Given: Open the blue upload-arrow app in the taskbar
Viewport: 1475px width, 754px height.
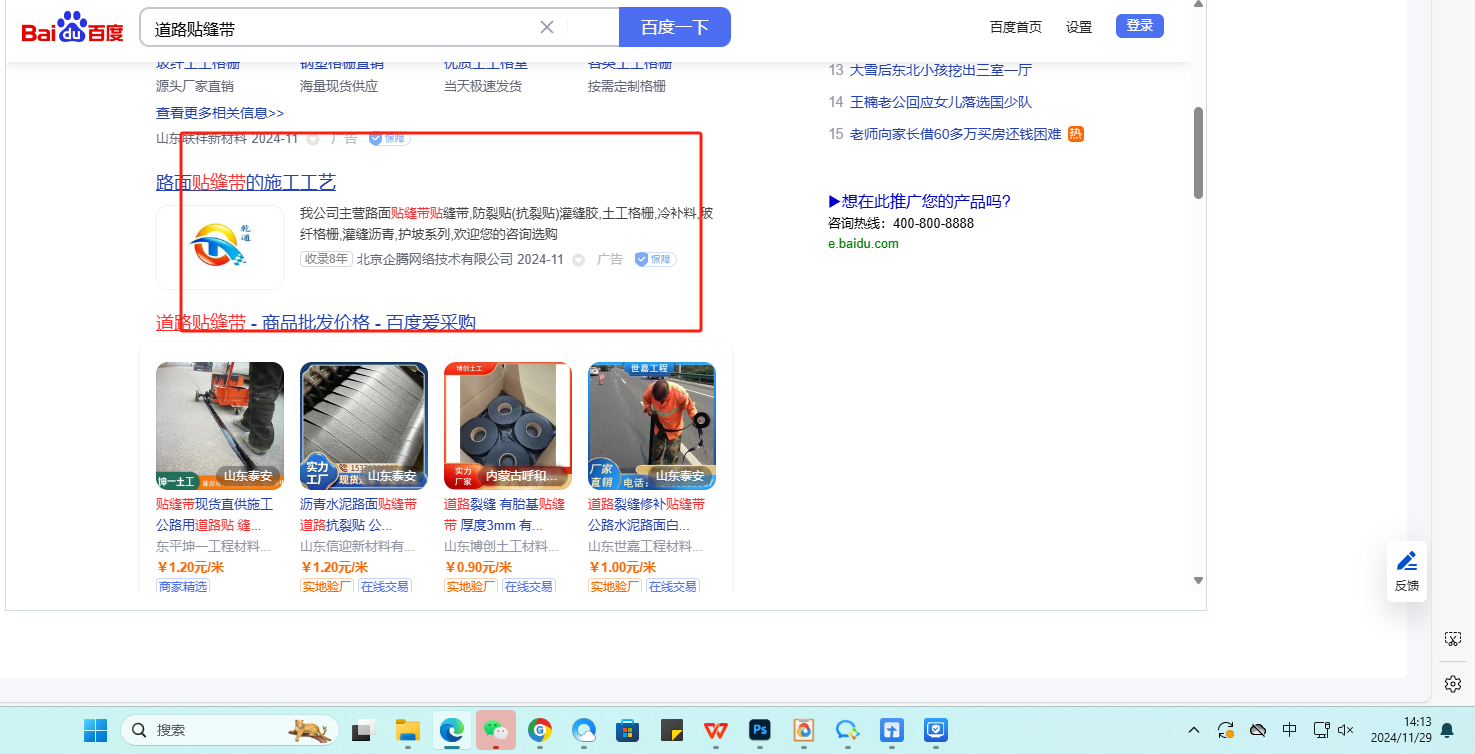Looking at the screenshot, I should 892,730.
